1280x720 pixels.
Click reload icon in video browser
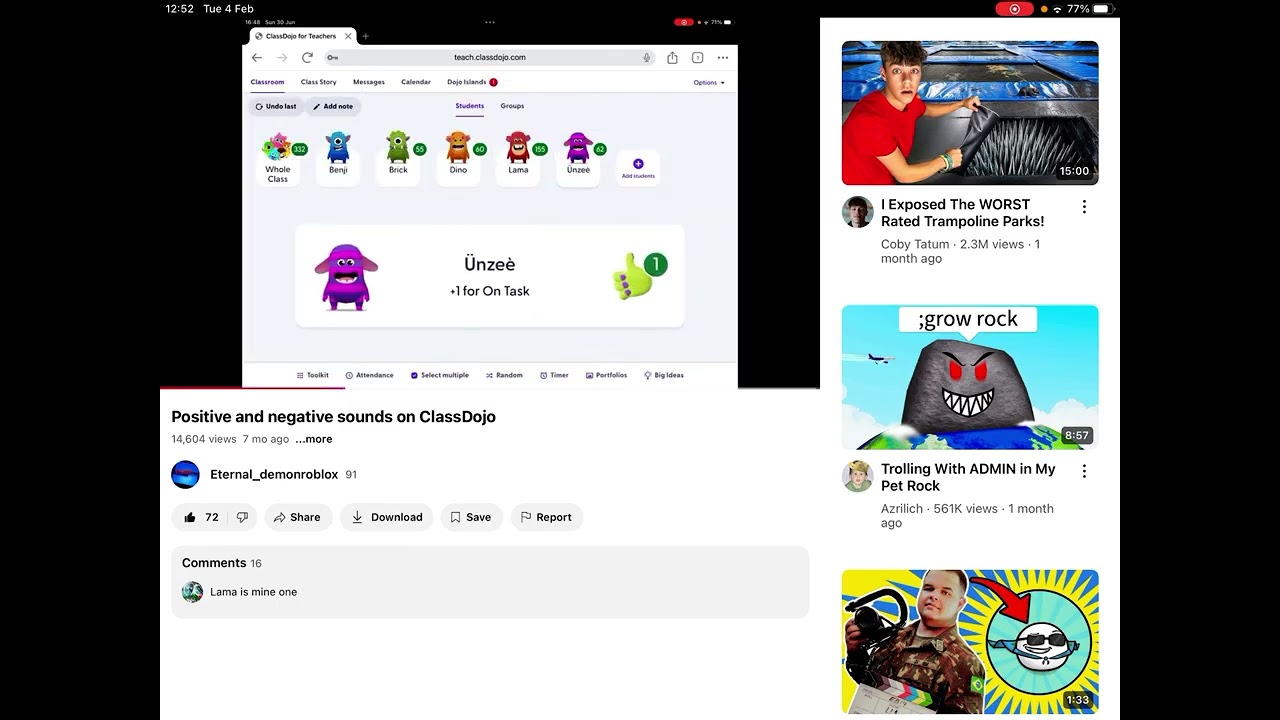[x=307, y=57]
